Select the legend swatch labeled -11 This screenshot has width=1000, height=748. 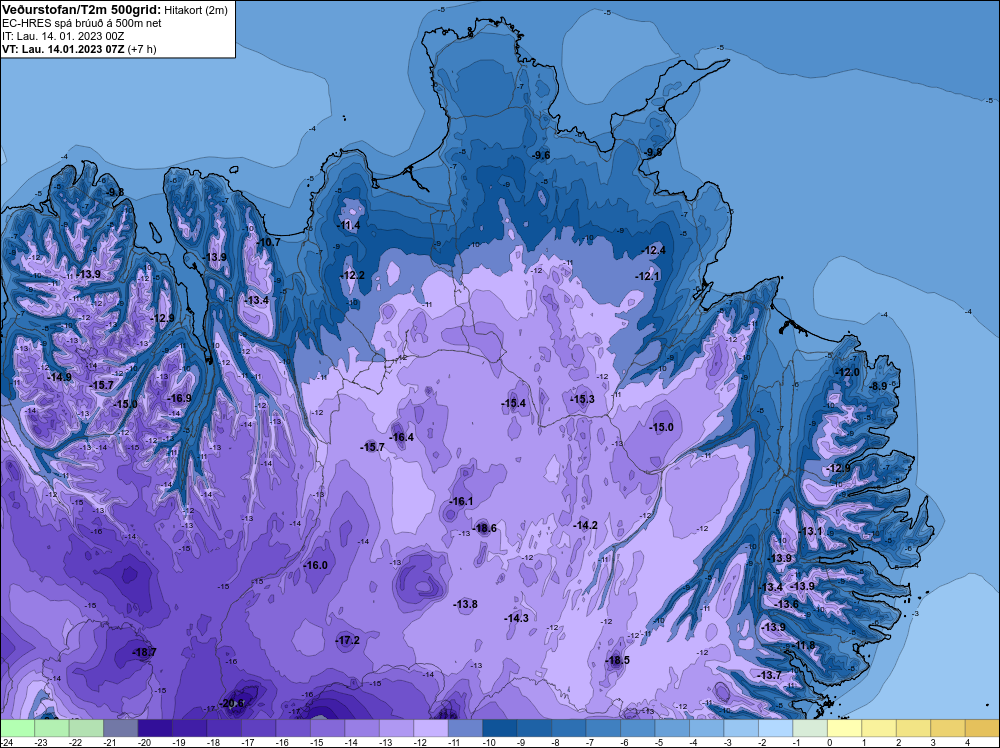[465, 728]
